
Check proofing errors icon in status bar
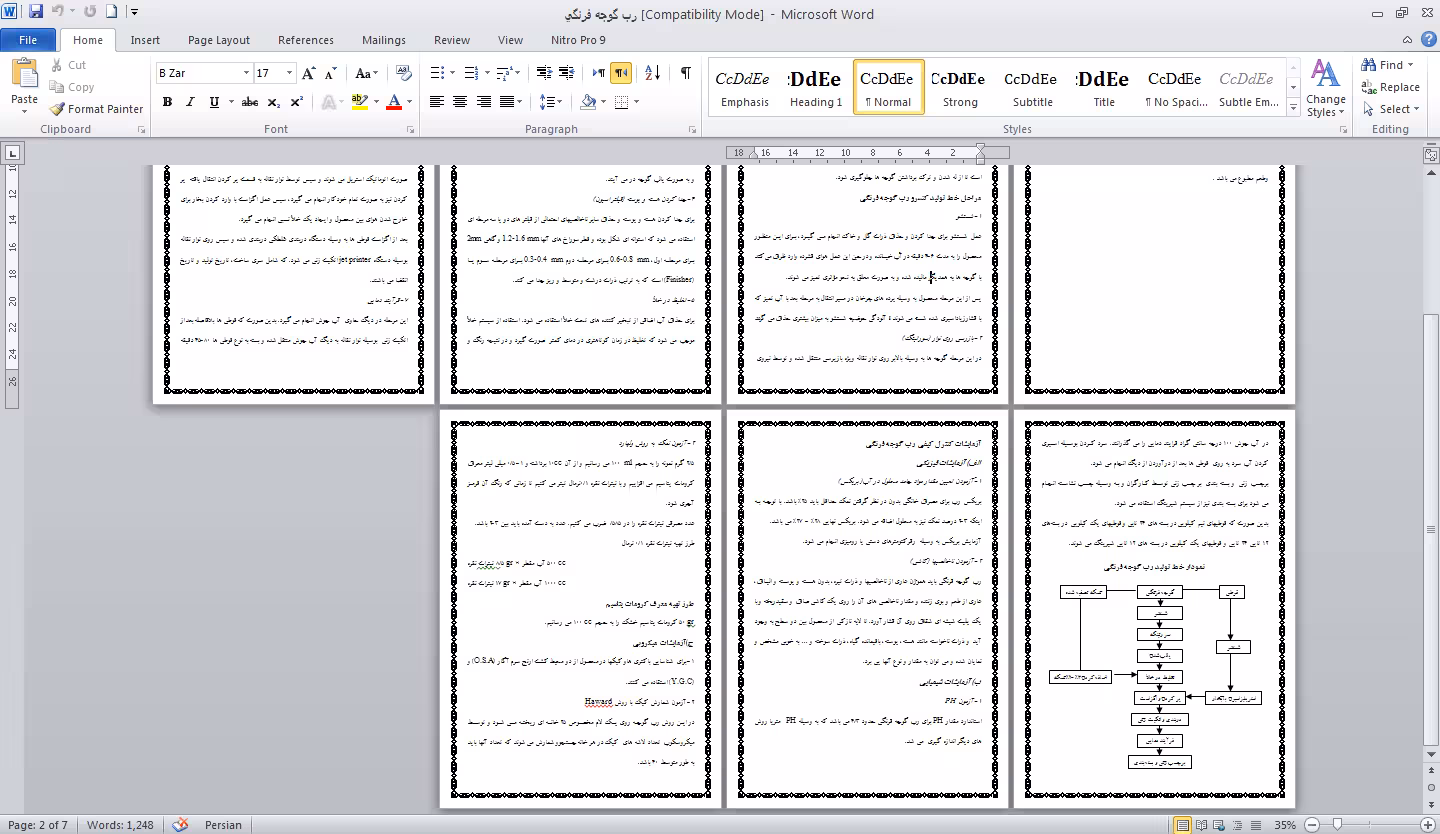pos(180,825)
